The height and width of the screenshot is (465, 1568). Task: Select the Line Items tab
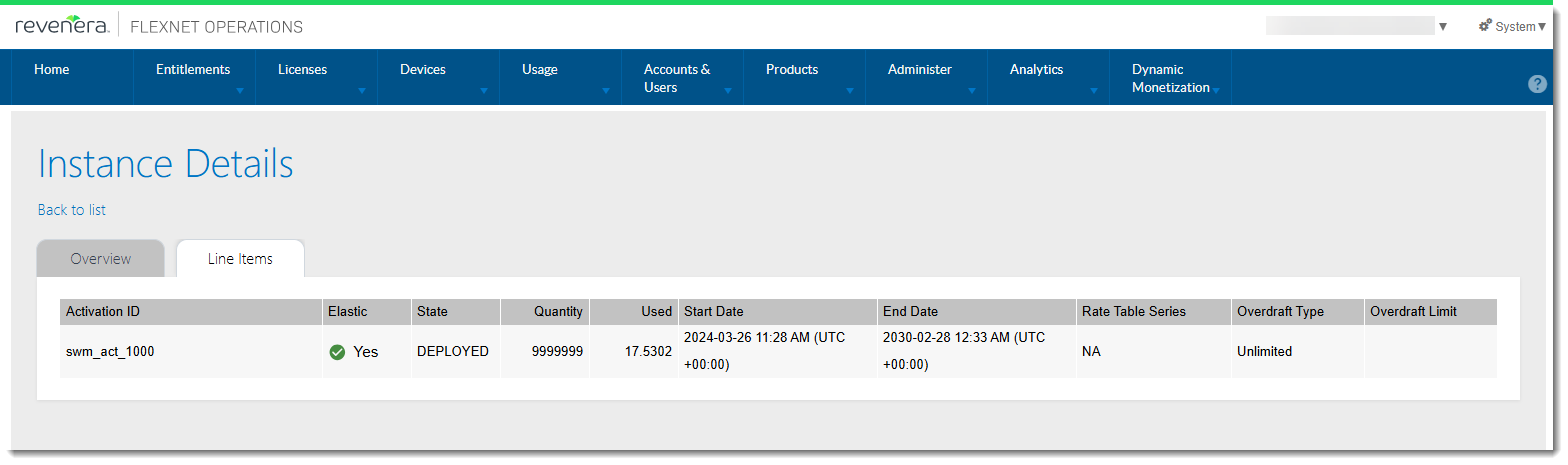tap(240, 259)
